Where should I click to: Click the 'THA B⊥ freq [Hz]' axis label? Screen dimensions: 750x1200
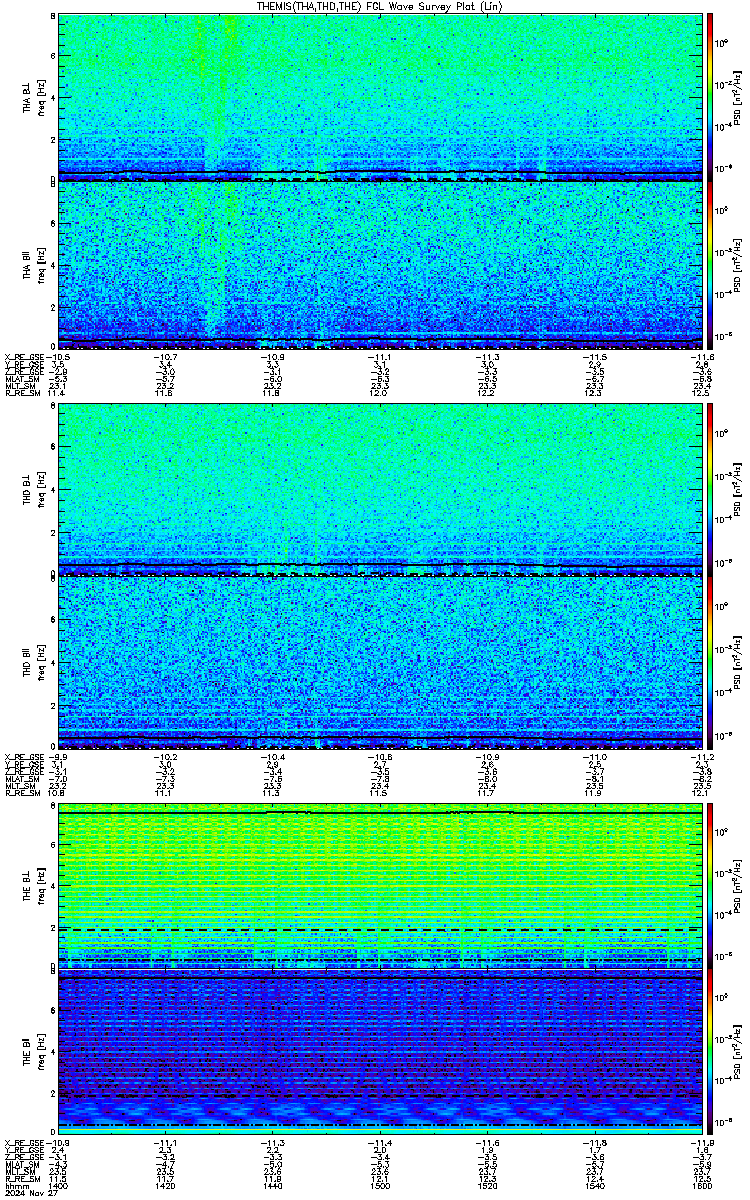pos(34,97)
